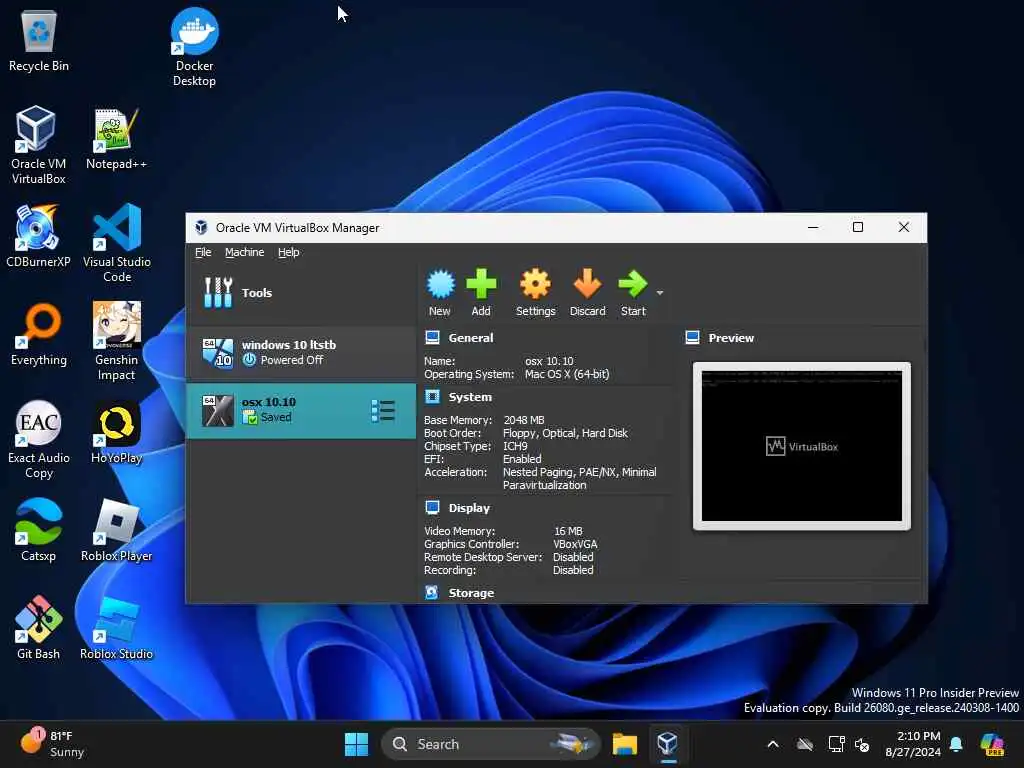Click the Display section header
Image resolution: width=1024 pixels, height=768 pixels.
pyautogui.click(x=469, y=508)
